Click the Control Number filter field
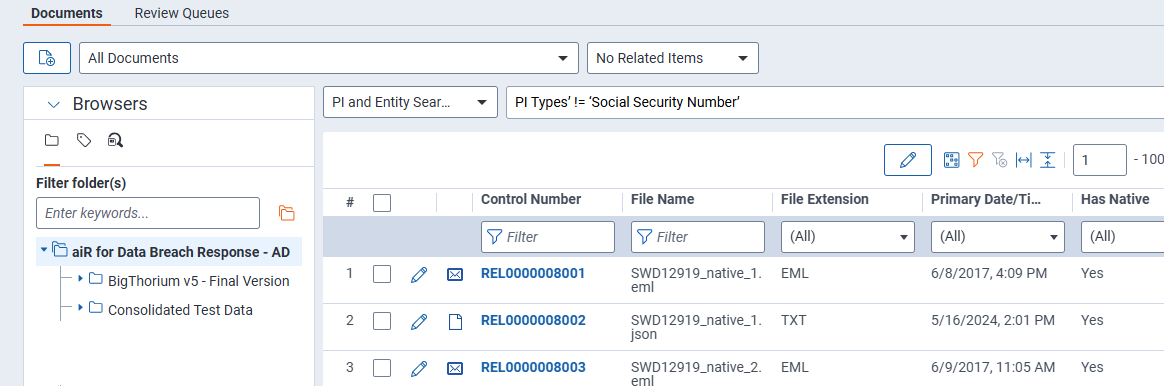 548,237
